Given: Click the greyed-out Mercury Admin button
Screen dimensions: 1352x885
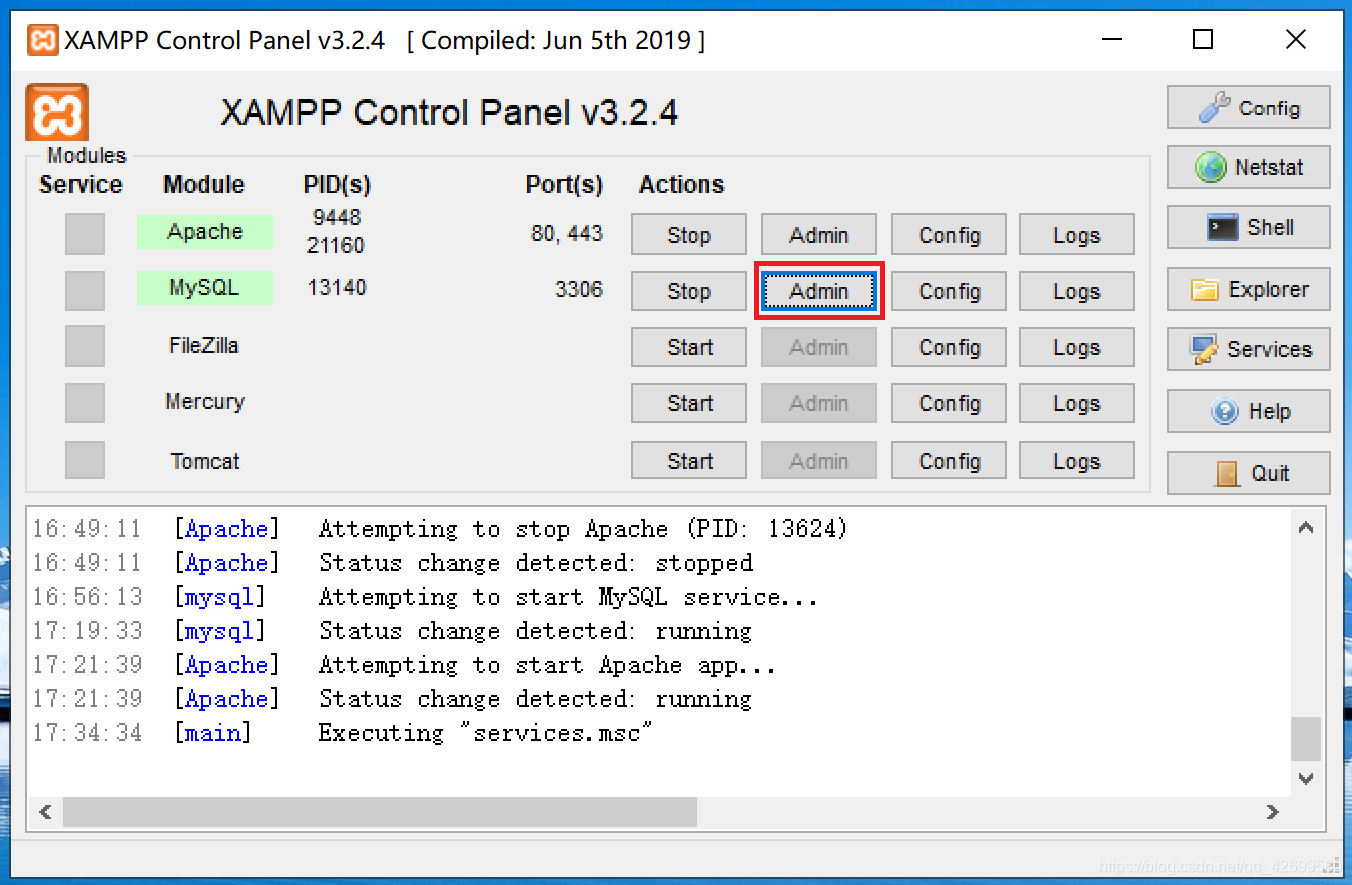Looking at the screenshot, I should click(x=819, y=403).
